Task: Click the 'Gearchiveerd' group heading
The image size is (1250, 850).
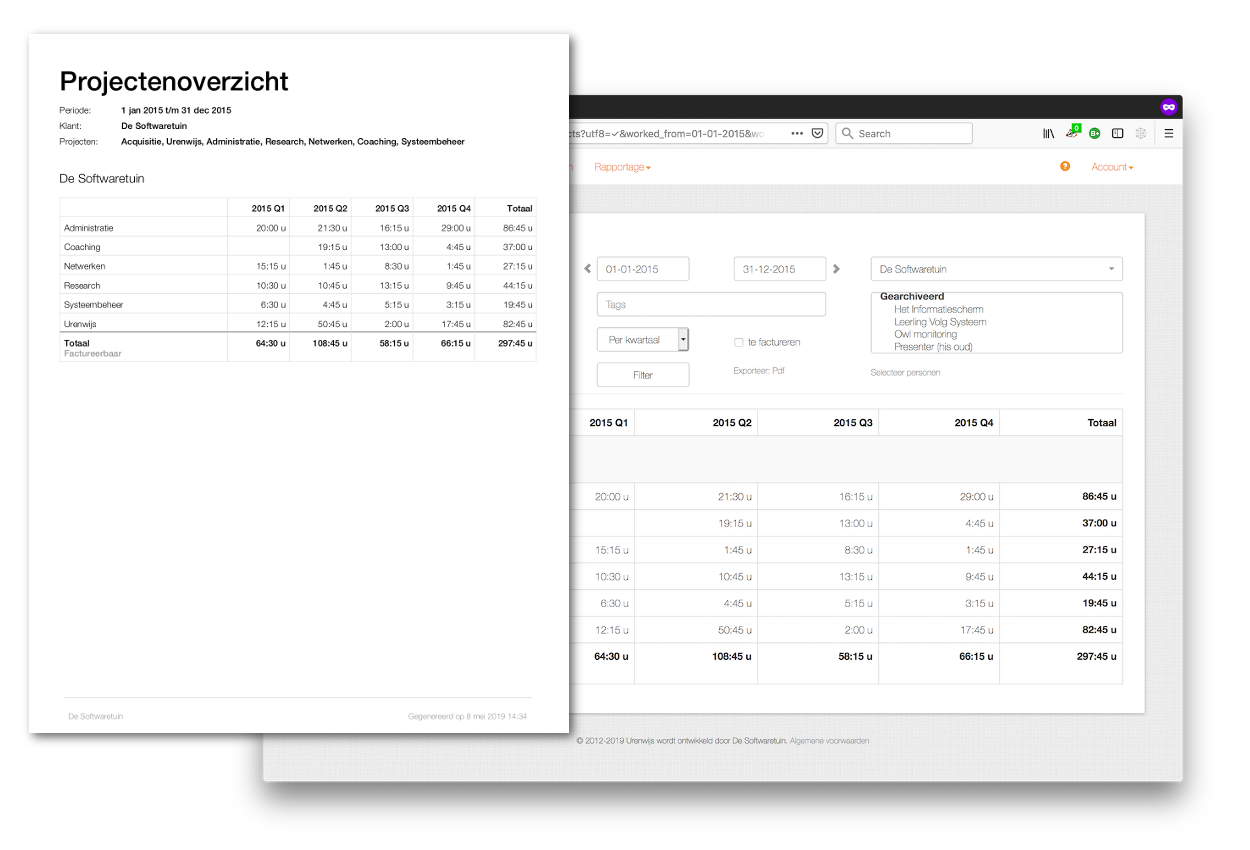Action: (x=912, y=297)
